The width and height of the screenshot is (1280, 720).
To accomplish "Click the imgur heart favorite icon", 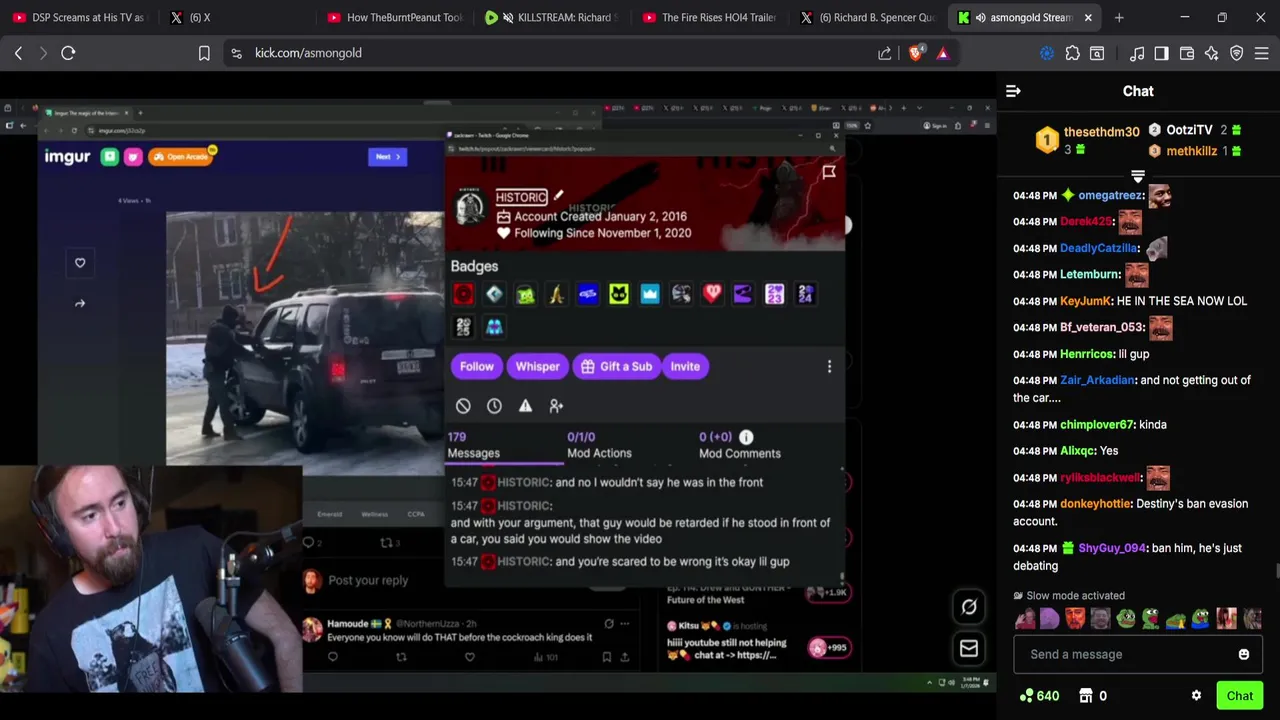I will coord(80,263).
